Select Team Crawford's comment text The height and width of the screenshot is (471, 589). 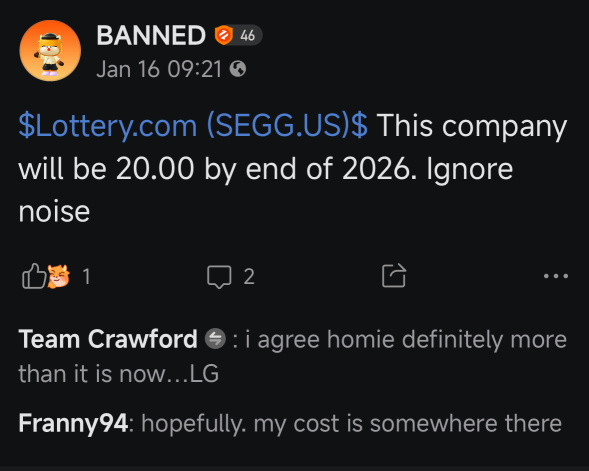pos(293,356)
